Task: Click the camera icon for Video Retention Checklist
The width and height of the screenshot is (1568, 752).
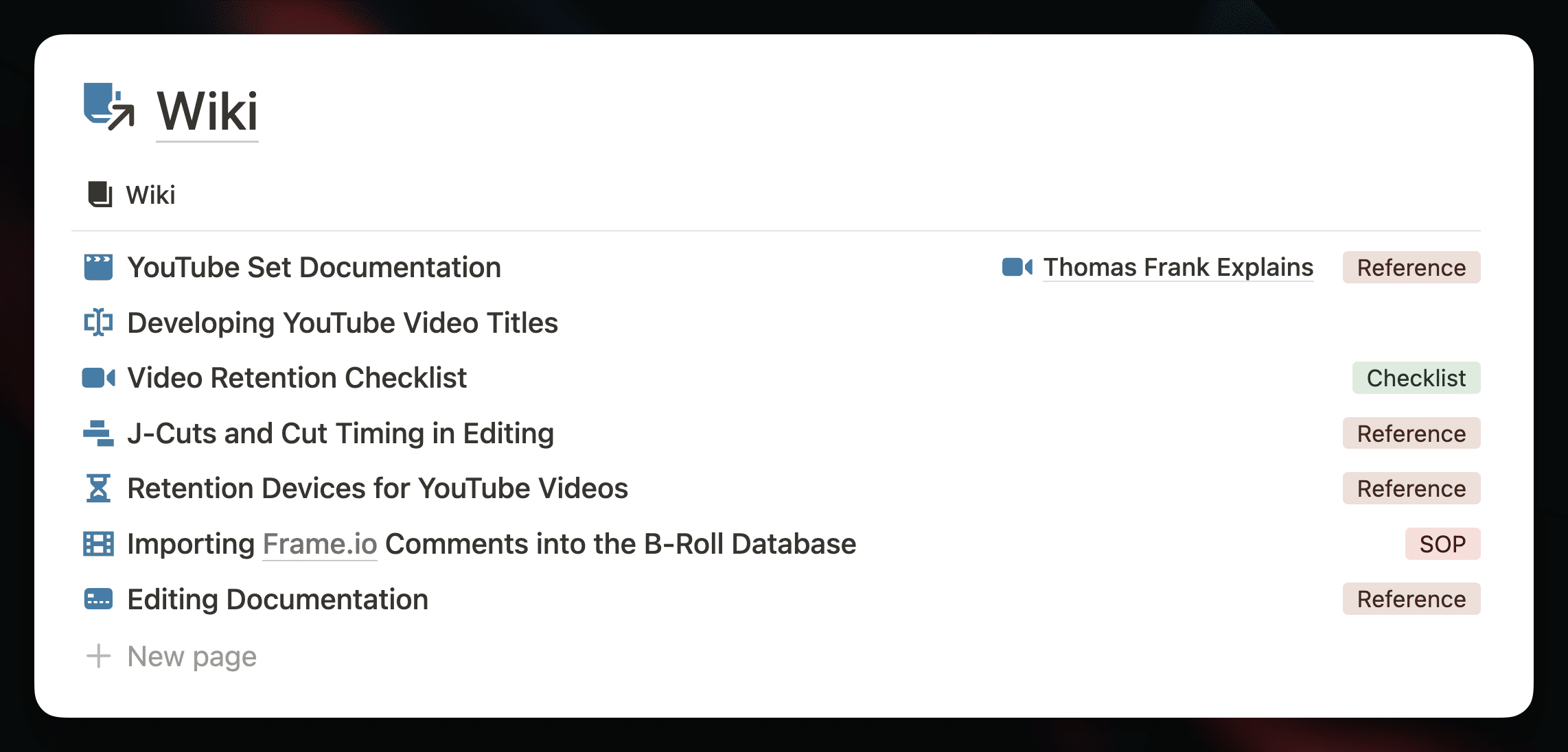Action: 98,378
